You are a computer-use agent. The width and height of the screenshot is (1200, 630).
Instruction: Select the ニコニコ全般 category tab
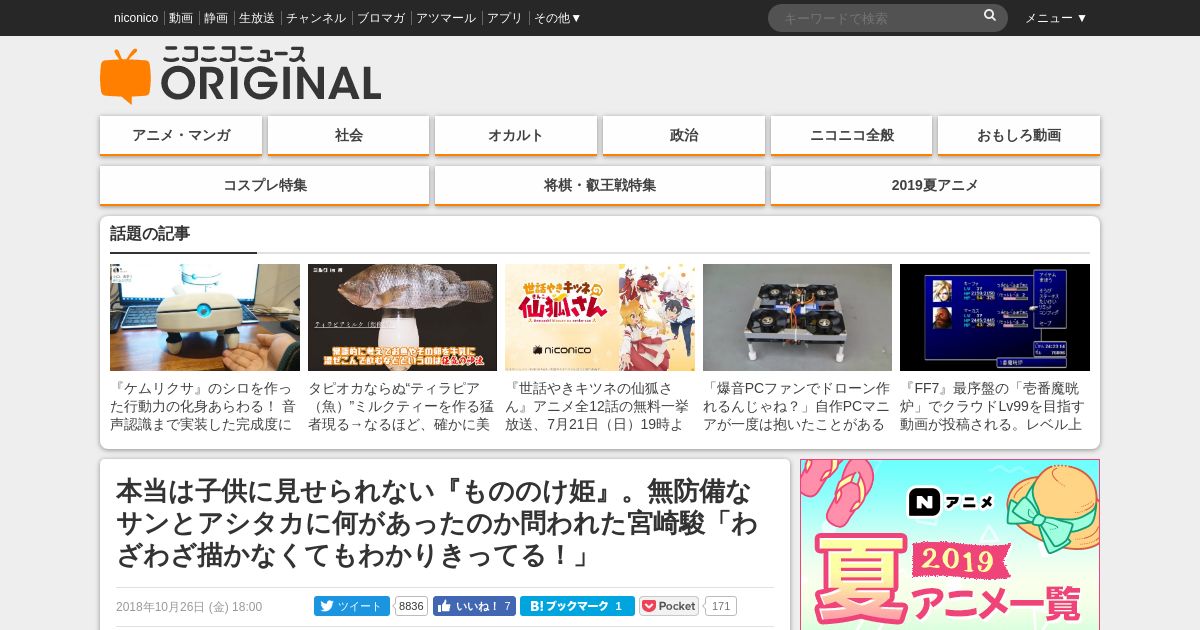[x=852, y=135]
